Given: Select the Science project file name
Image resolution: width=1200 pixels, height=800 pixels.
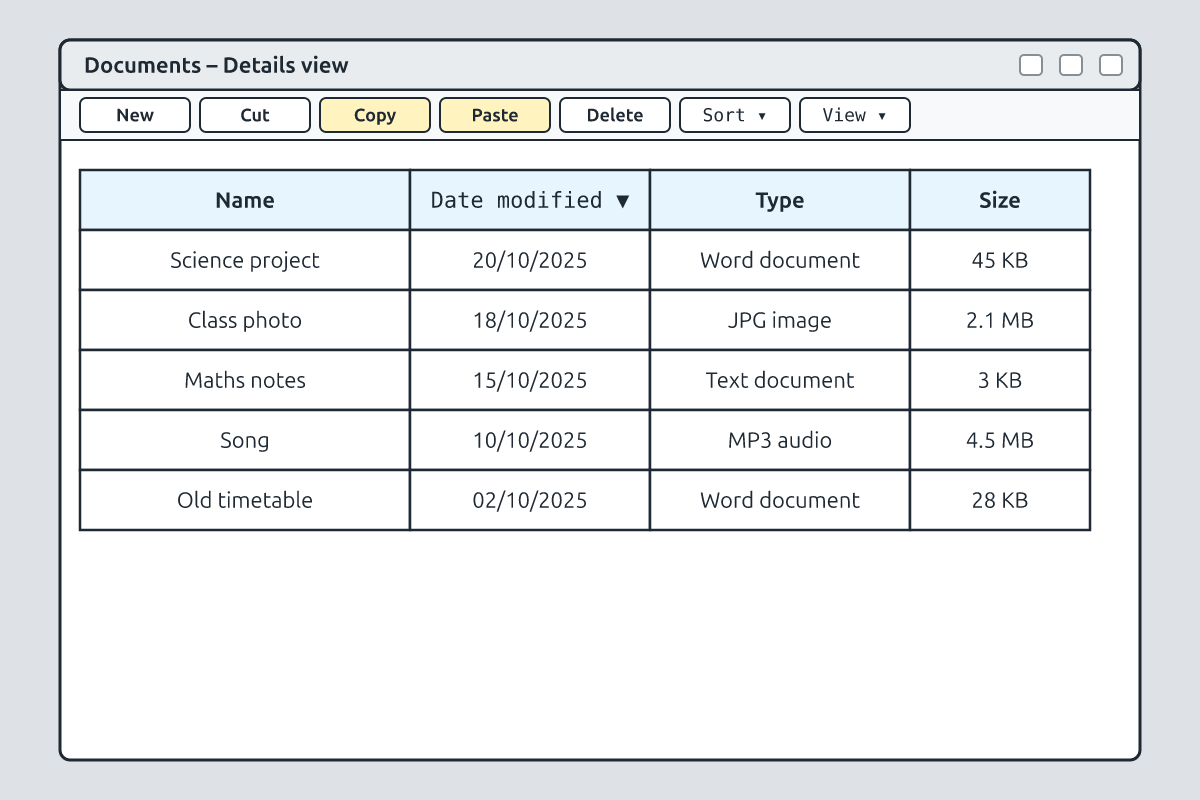Looking at the screenshot, I should tap(245, 260).
